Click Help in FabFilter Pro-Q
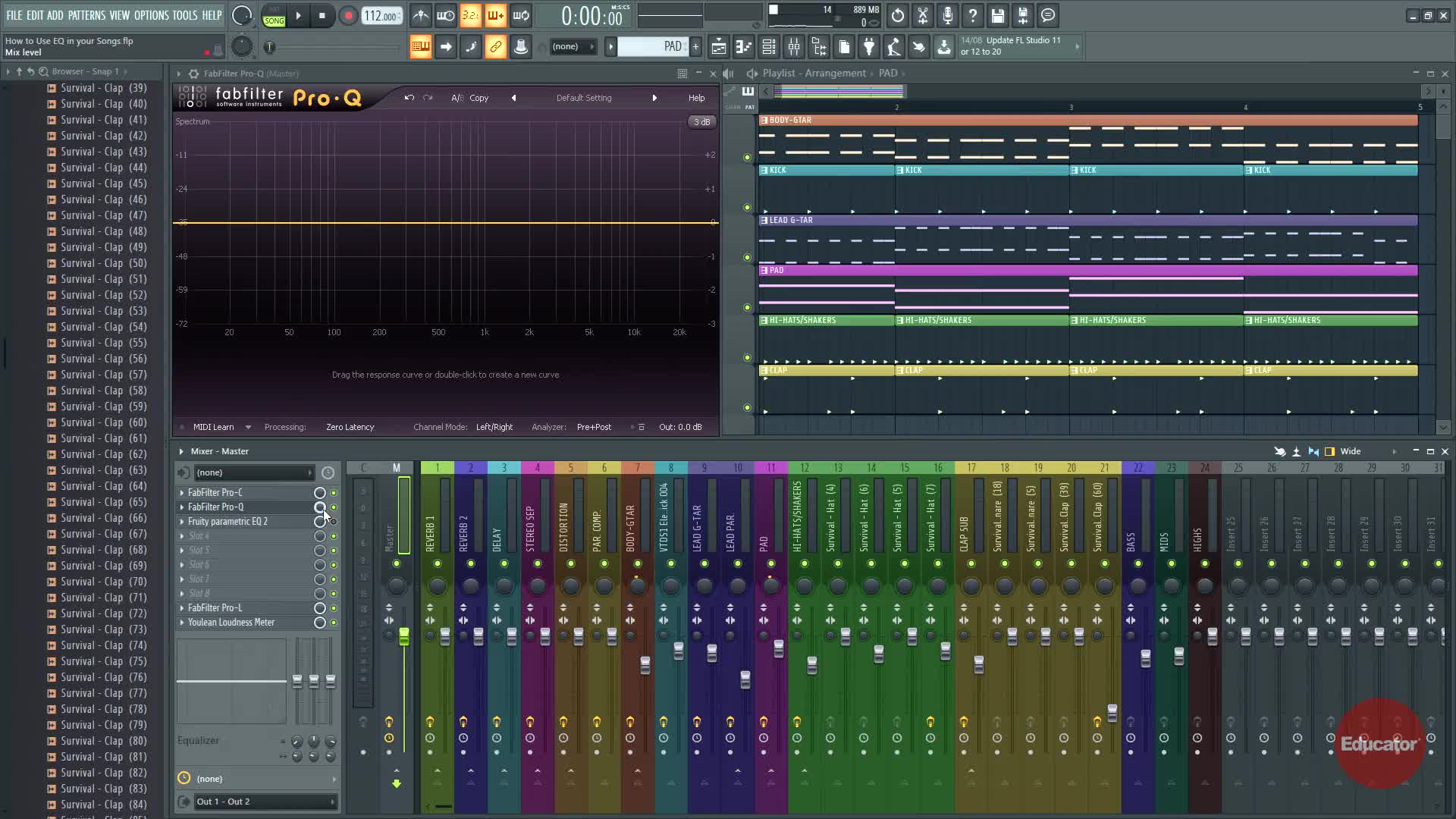1456x819 pixels. [696, 98]
